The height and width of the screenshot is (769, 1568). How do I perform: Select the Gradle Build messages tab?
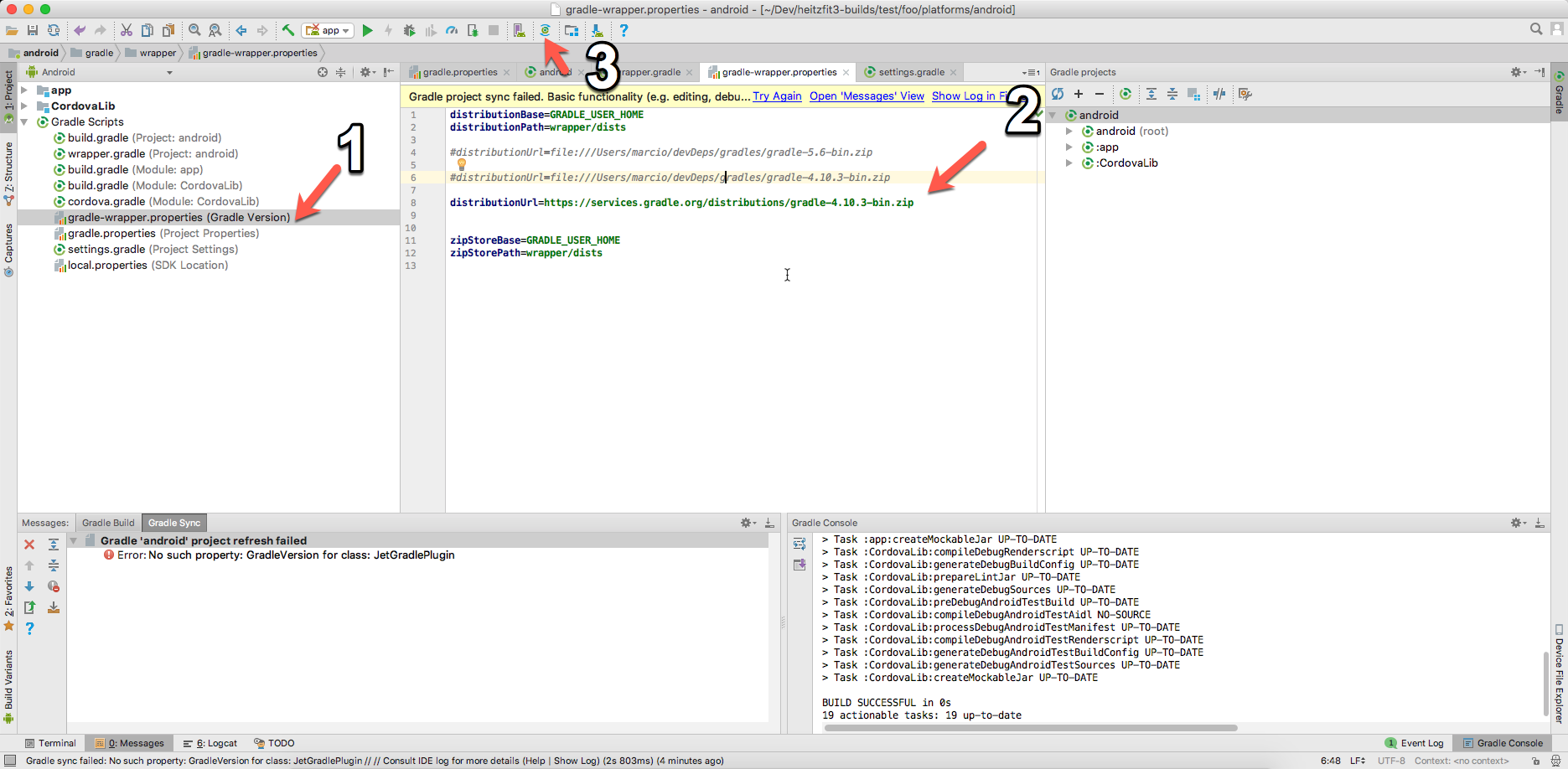[108, 523]
